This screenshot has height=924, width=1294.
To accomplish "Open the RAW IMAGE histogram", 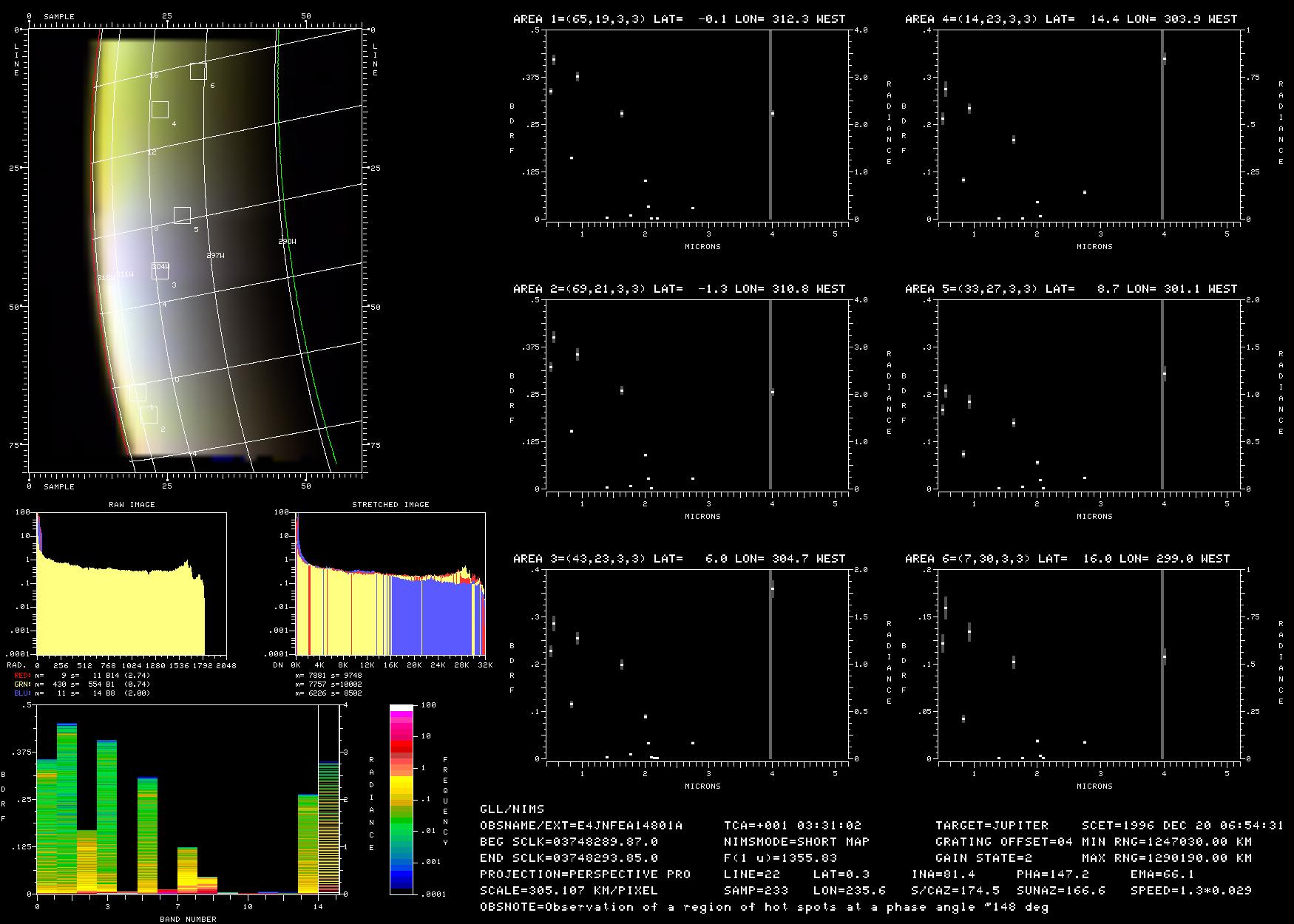I will (x=132, y=583).
